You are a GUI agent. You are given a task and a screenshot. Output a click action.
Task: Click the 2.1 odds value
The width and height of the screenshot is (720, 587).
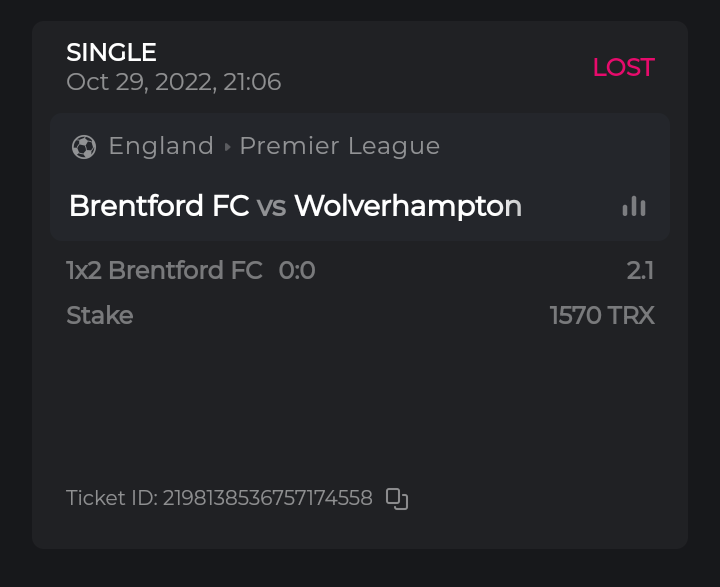click(x=640, y=270)
